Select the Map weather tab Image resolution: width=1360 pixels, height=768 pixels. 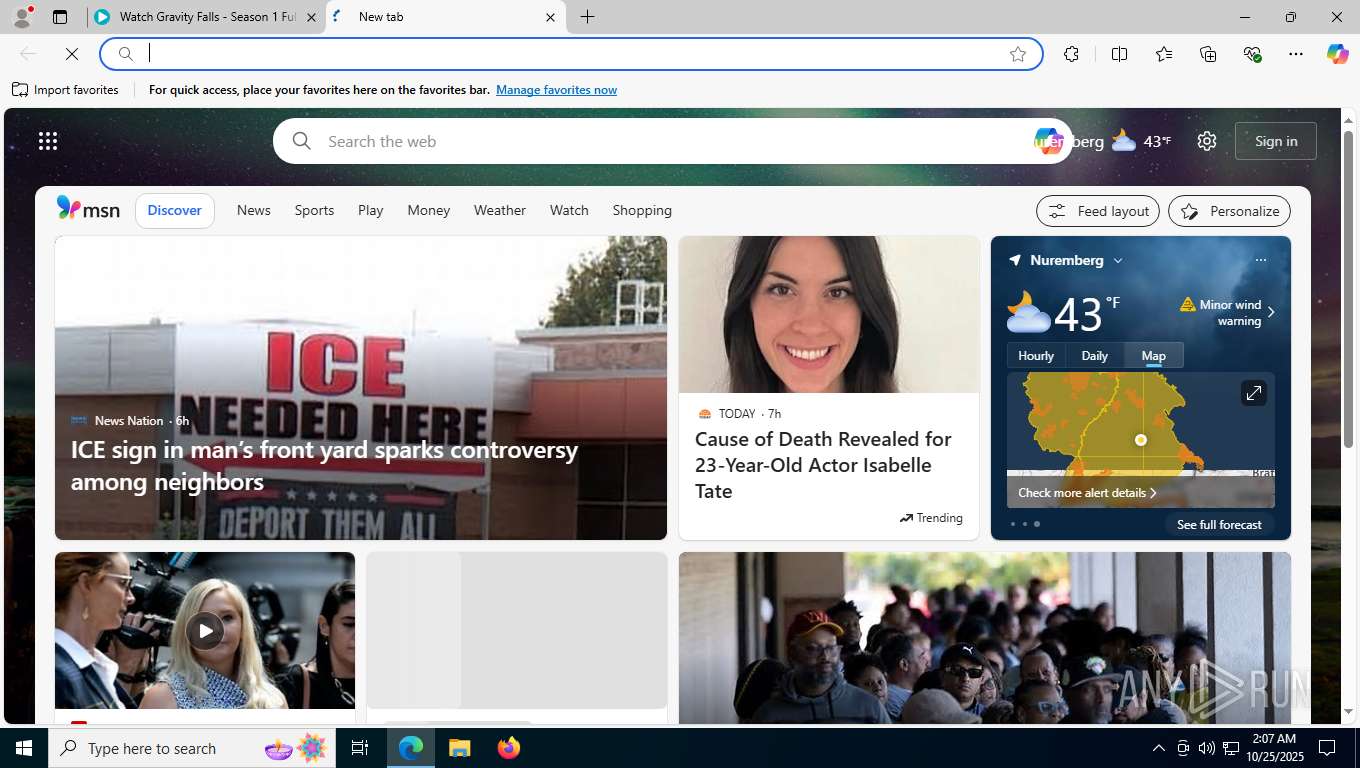pos(1154,356)
